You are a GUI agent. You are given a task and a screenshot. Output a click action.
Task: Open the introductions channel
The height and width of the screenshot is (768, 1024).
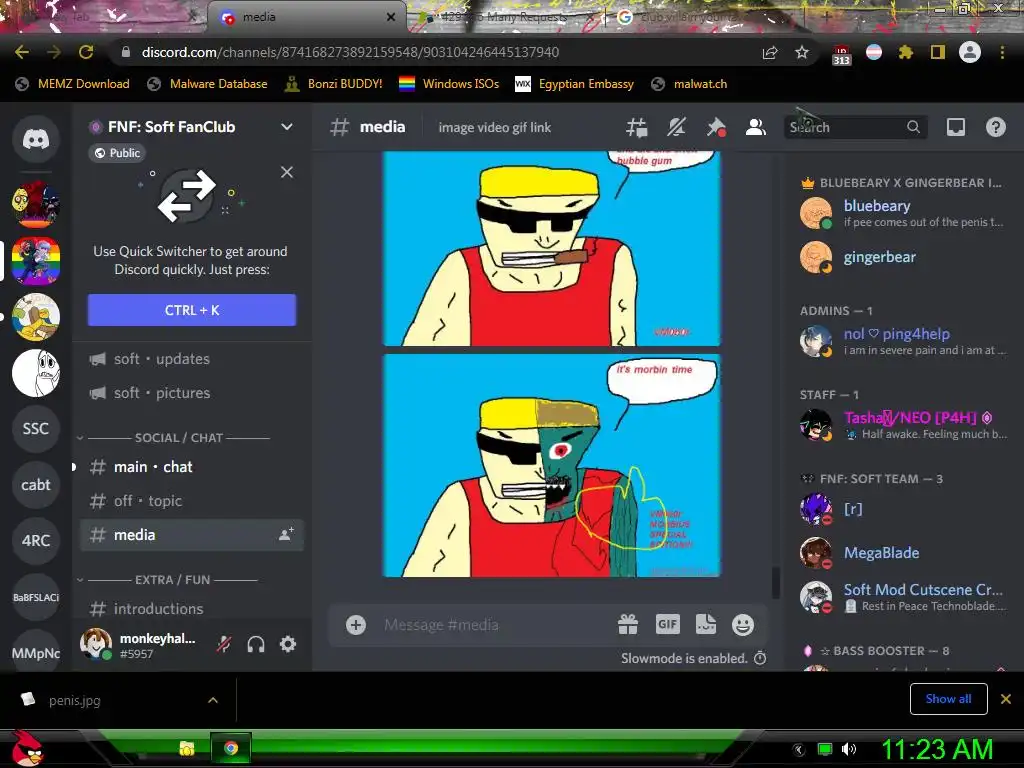click(x=192, y=609)
